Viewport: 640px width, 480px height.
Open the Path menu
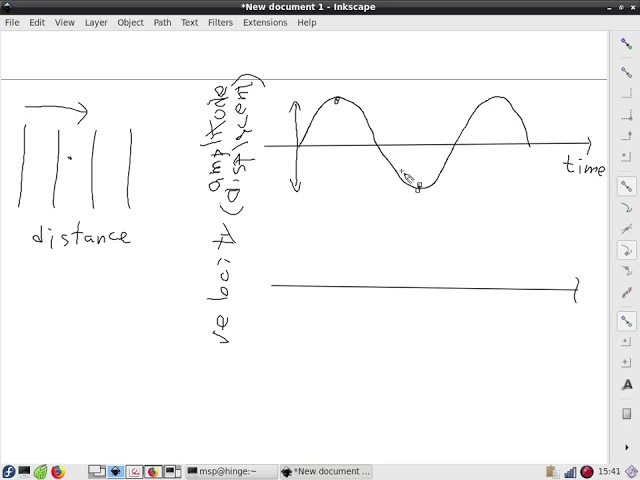[162, 22]
